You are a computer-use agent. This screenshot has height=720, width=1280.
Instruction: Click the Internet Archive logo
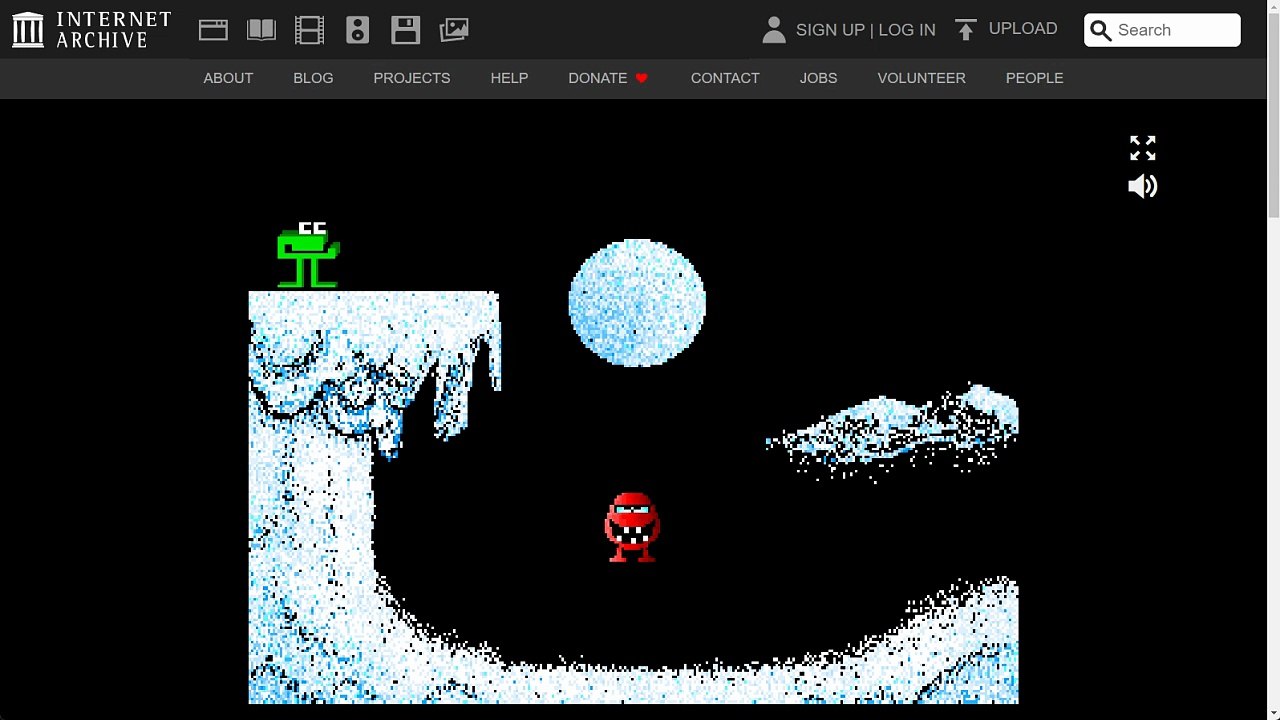click(x=92, y=30)
